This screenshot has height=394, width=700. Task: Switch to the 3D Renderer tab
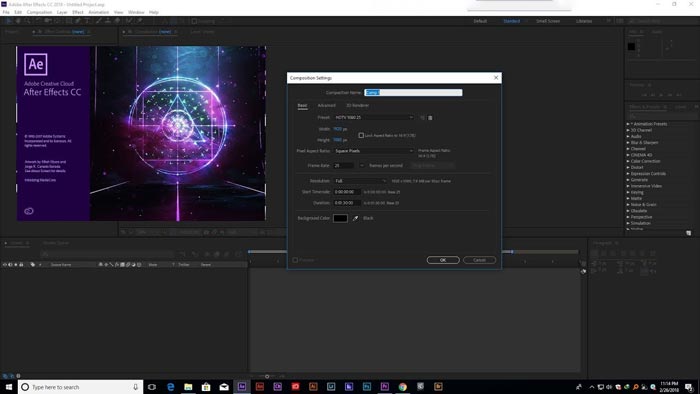point(358,106)
